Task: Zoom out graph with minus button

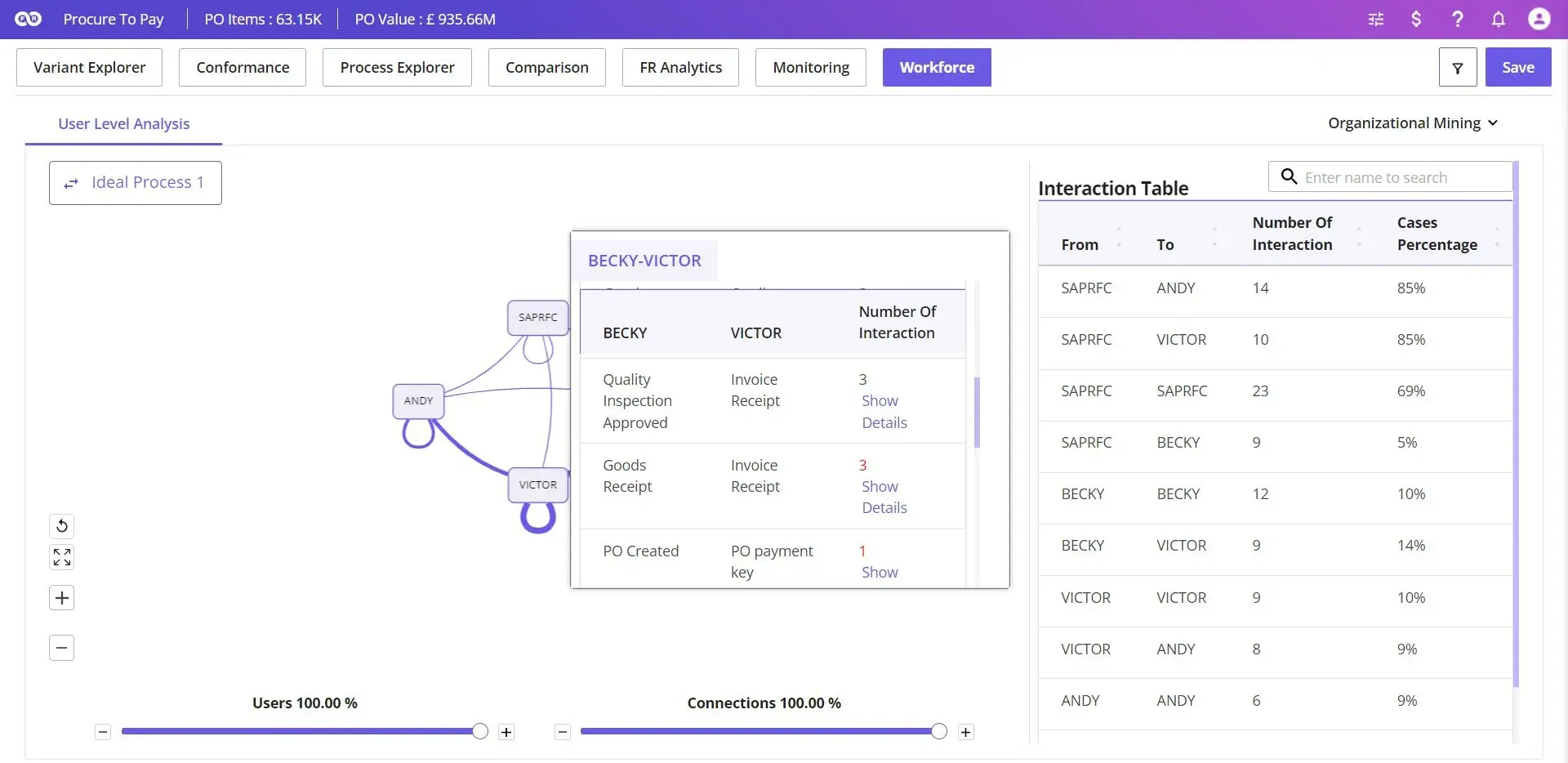Action: tap(62, 648)
